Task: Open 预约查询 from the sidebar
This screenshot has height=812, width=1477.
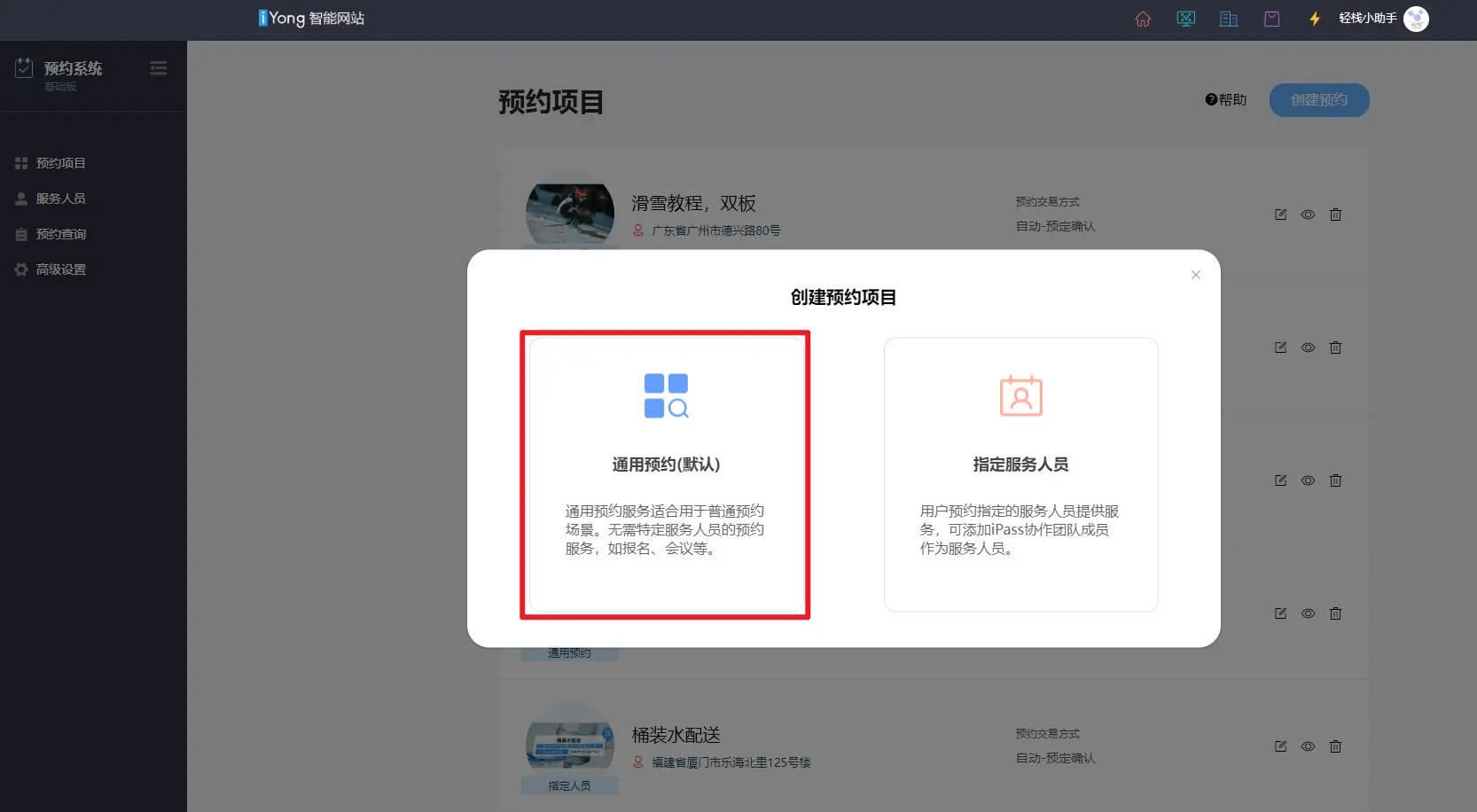Action: [x=60, y=234]
